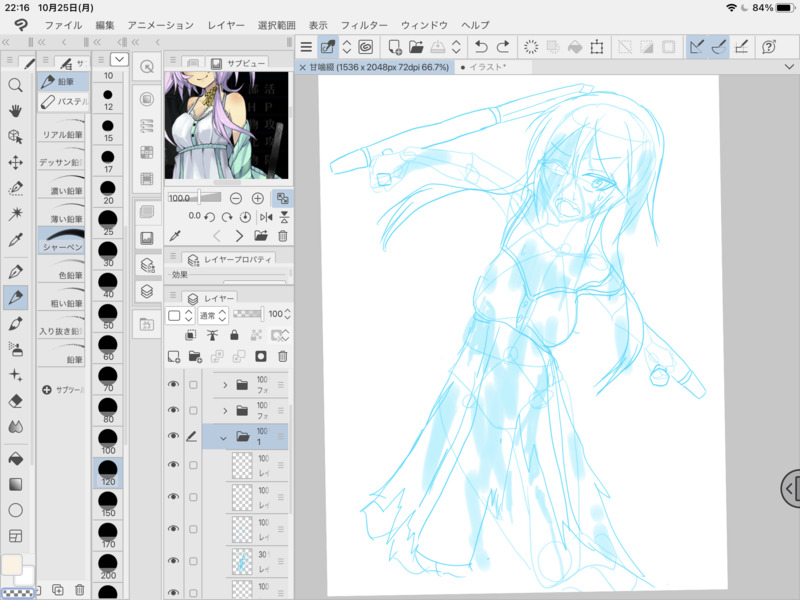Hide the first folder layer using its eye
The height and width of the screenshot is (600, 800).
(x=173, y=384)
